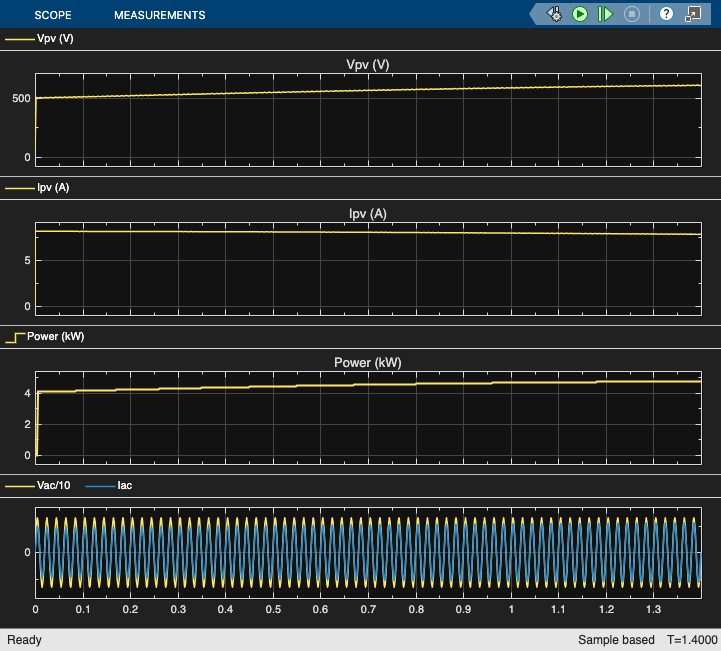Click the Step Forward button
Image resolution: width=721 pixels, height=651 pixels.
(605, 14)
